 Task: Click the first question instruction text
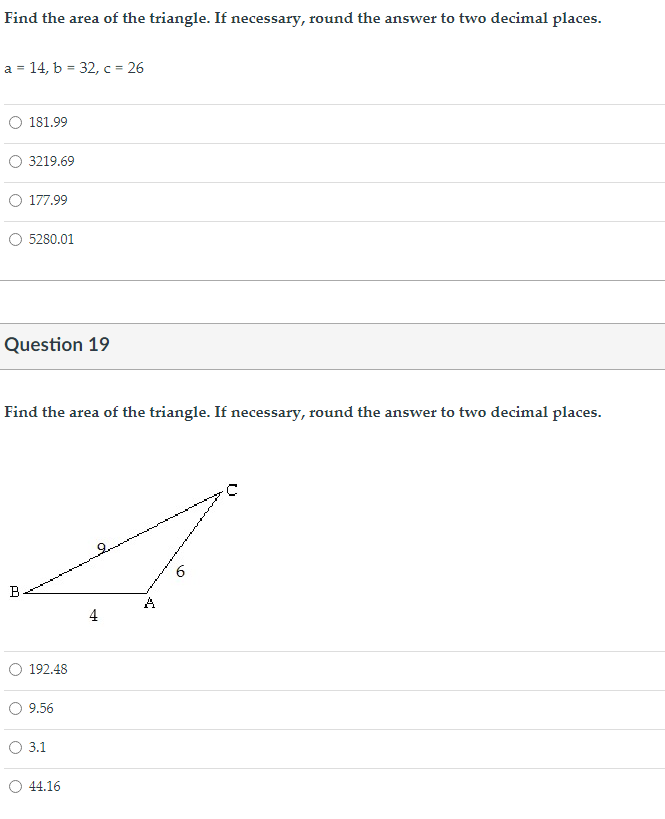[x=300, y=18]
